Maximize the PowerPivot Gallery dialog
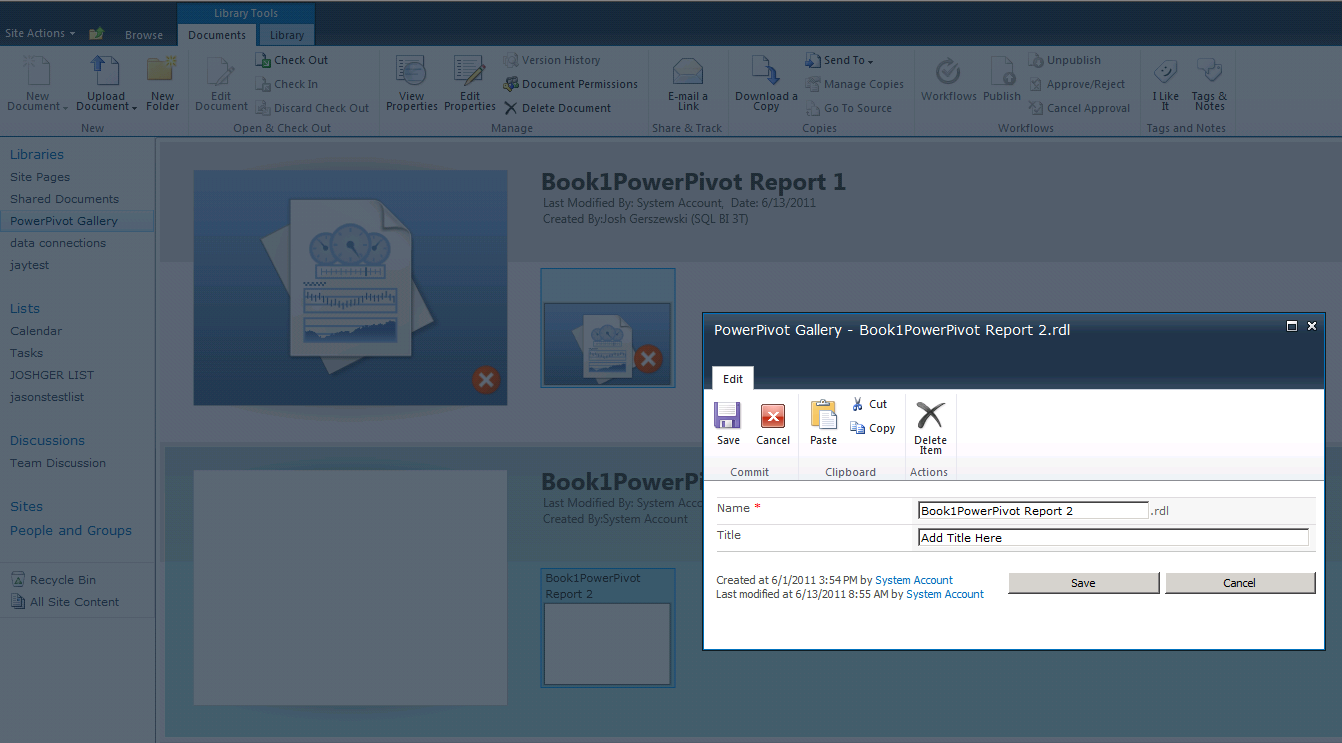This screenshot has height=743, width=1342. point(1292,326)
